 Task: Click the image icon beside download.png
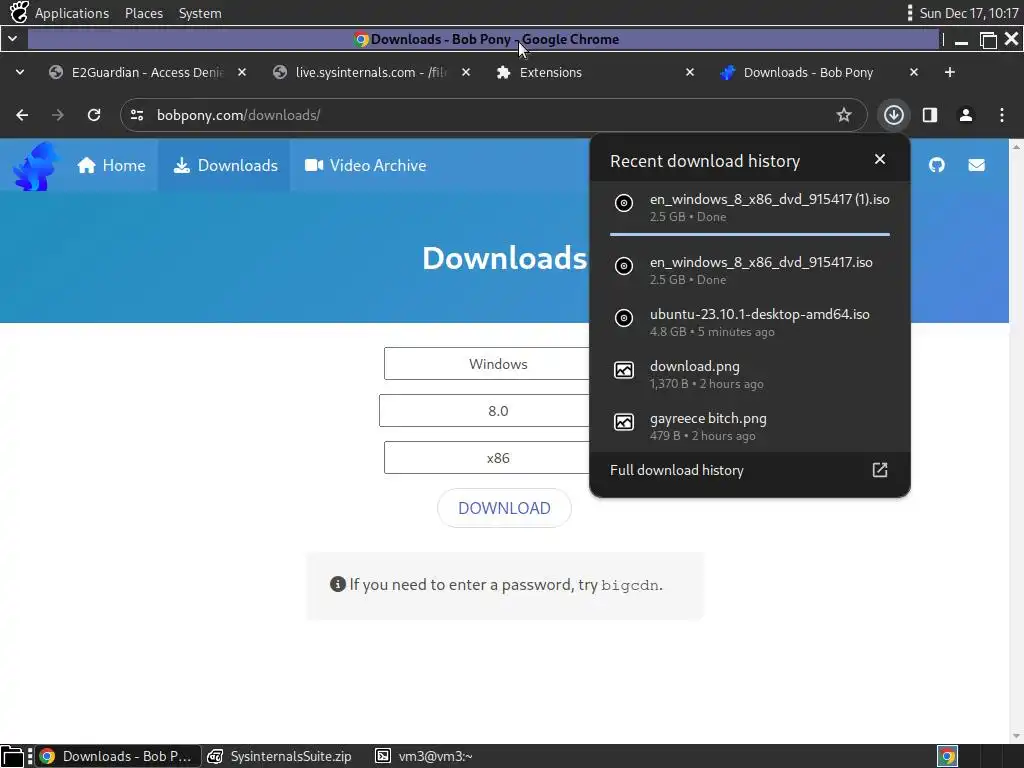click(624, 370)
